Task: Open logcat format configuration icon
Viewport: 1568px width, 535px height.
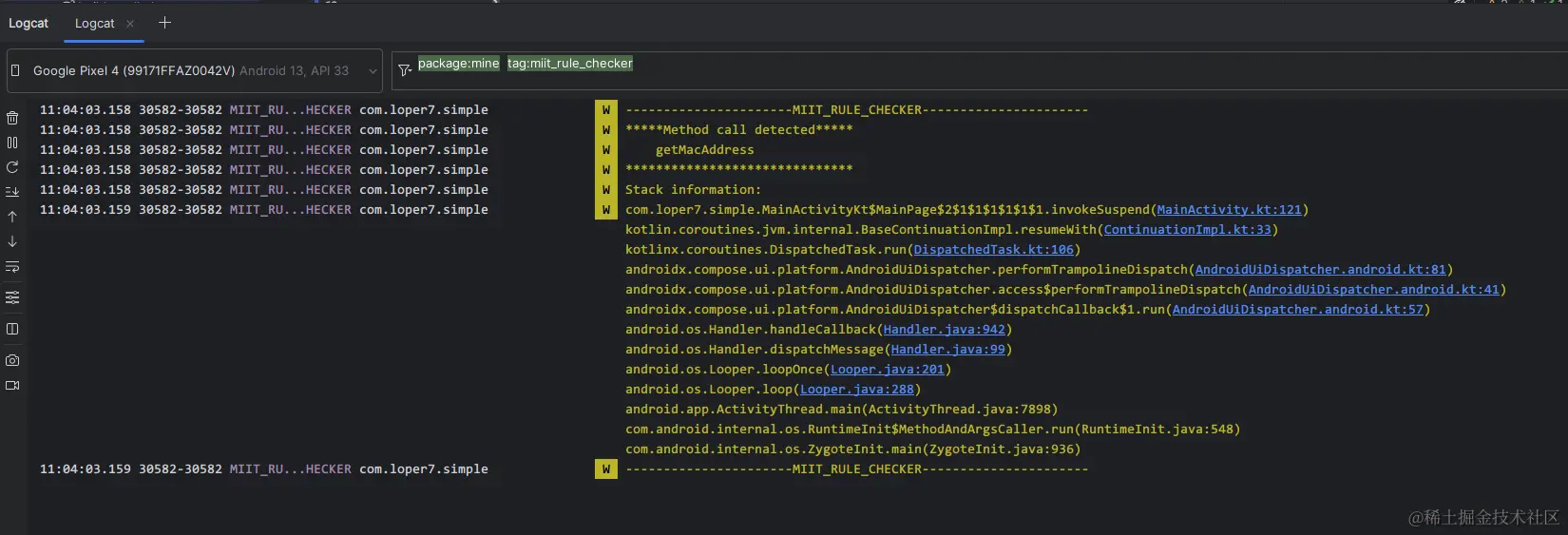Action: point(12,297)
